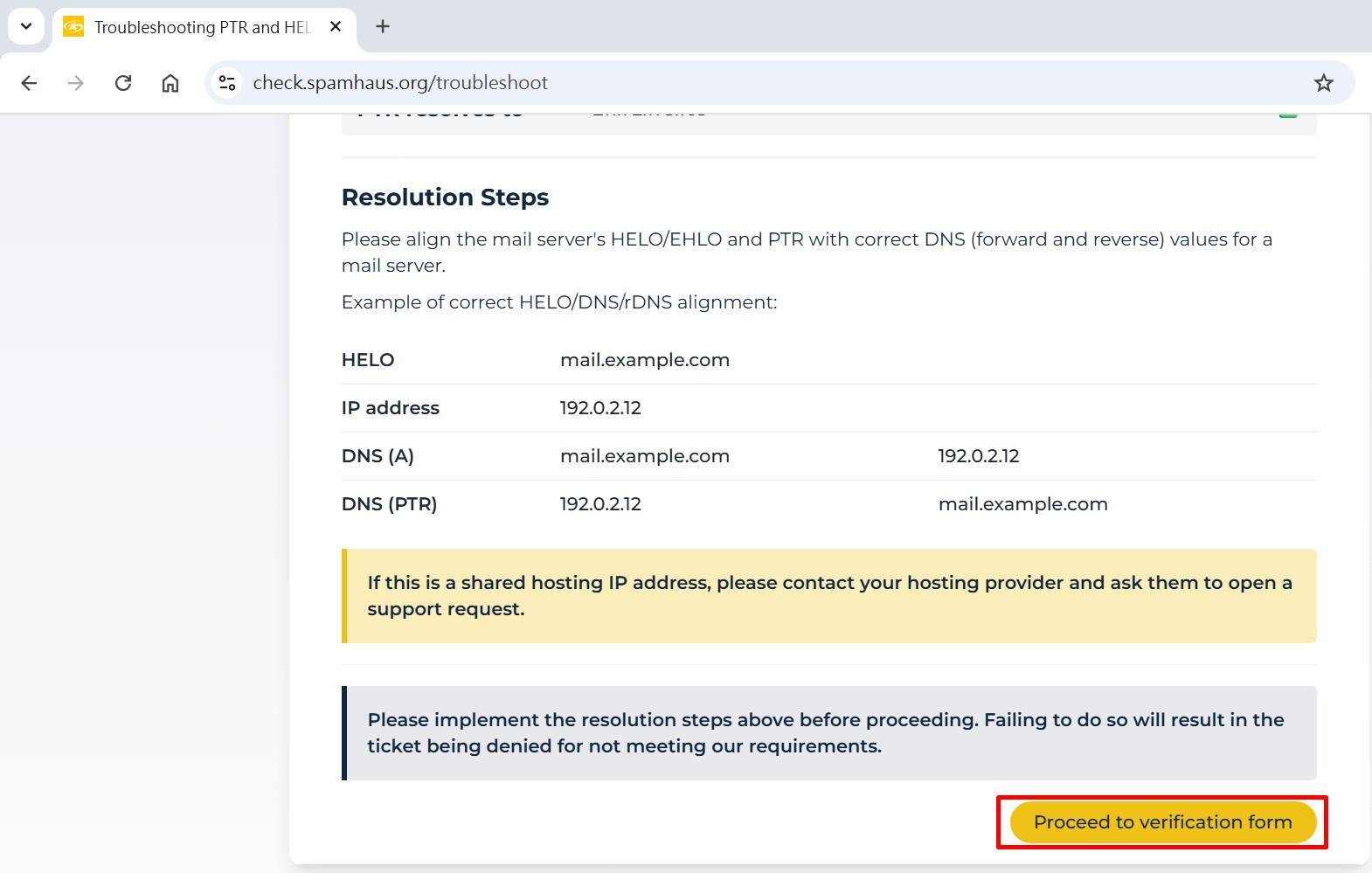
Task: Proceed to verification form
Action: pos(1162,822)
